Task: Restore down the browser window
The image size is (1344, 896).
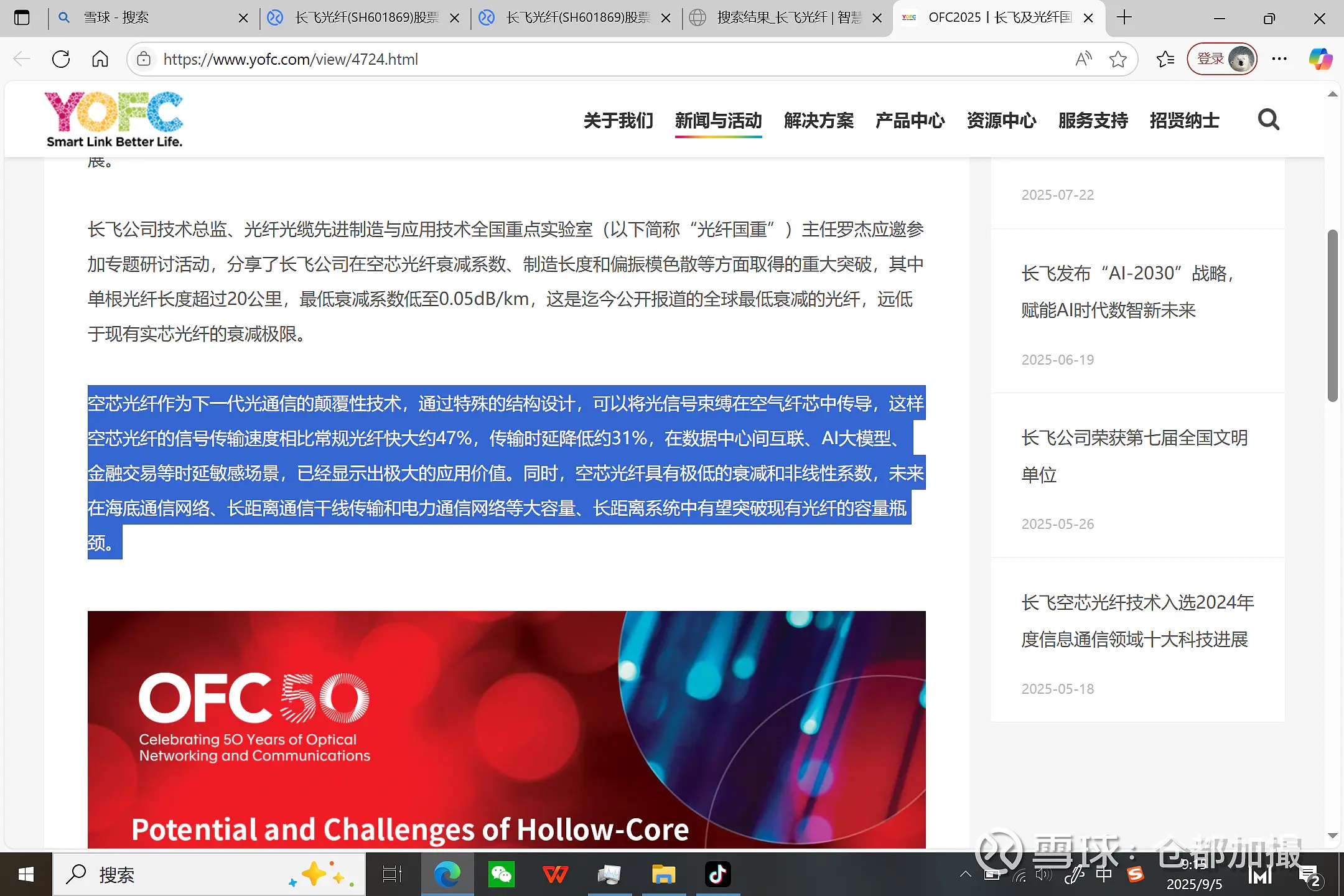Action: pyautogui.click(x=1269, y=18)
